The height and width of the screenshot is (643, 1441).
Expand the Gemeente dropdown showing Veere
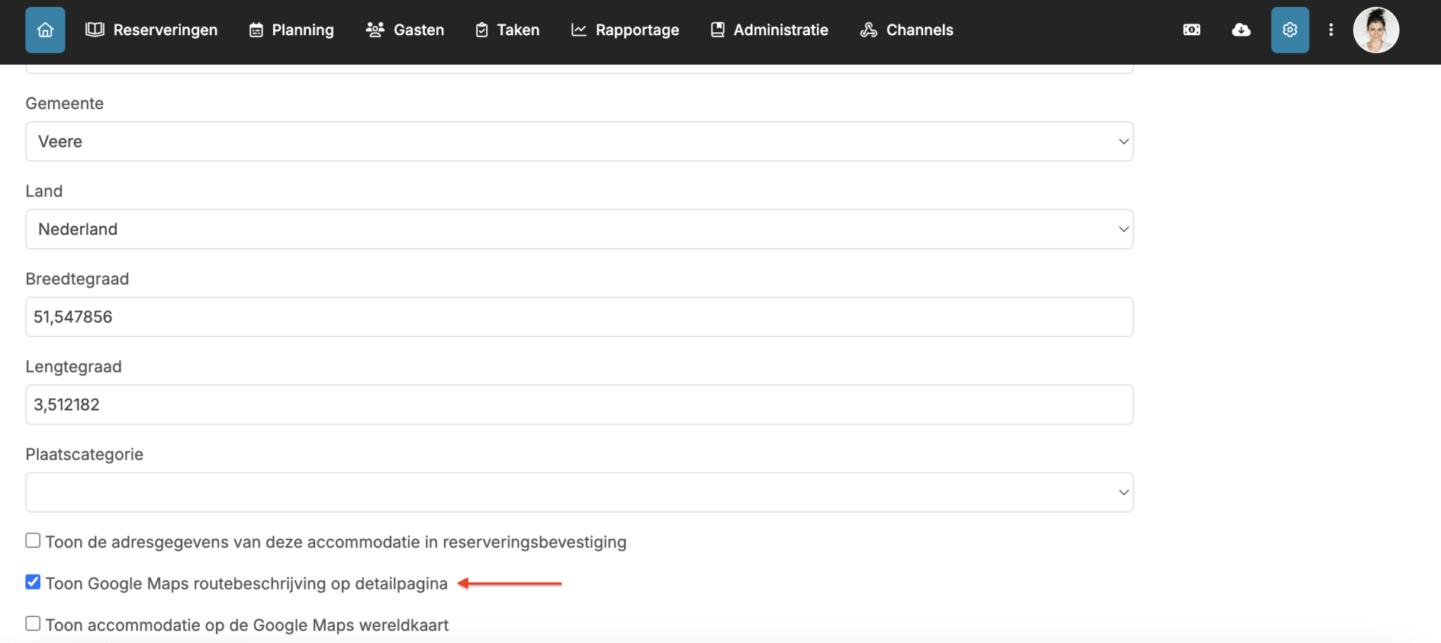(579, 142)
